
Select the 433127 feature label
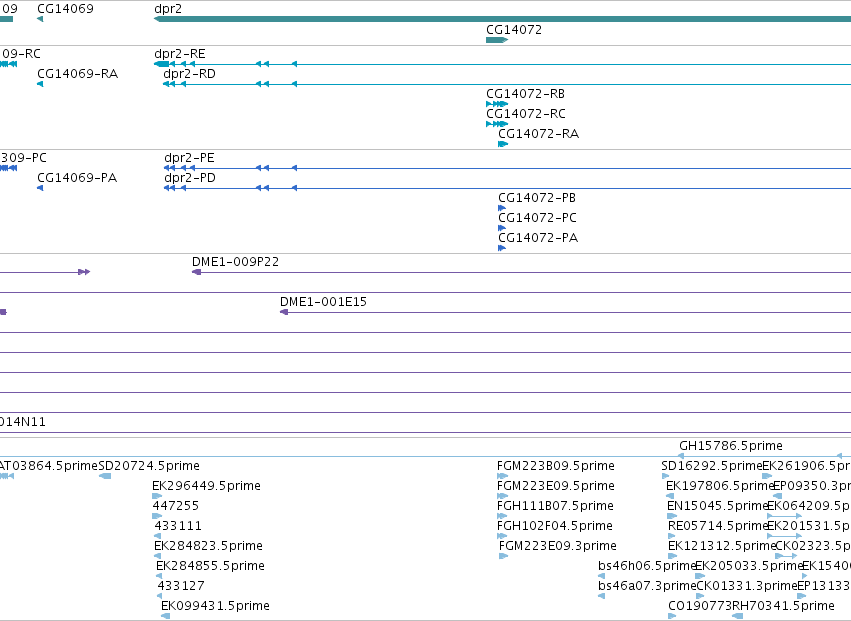181,586
